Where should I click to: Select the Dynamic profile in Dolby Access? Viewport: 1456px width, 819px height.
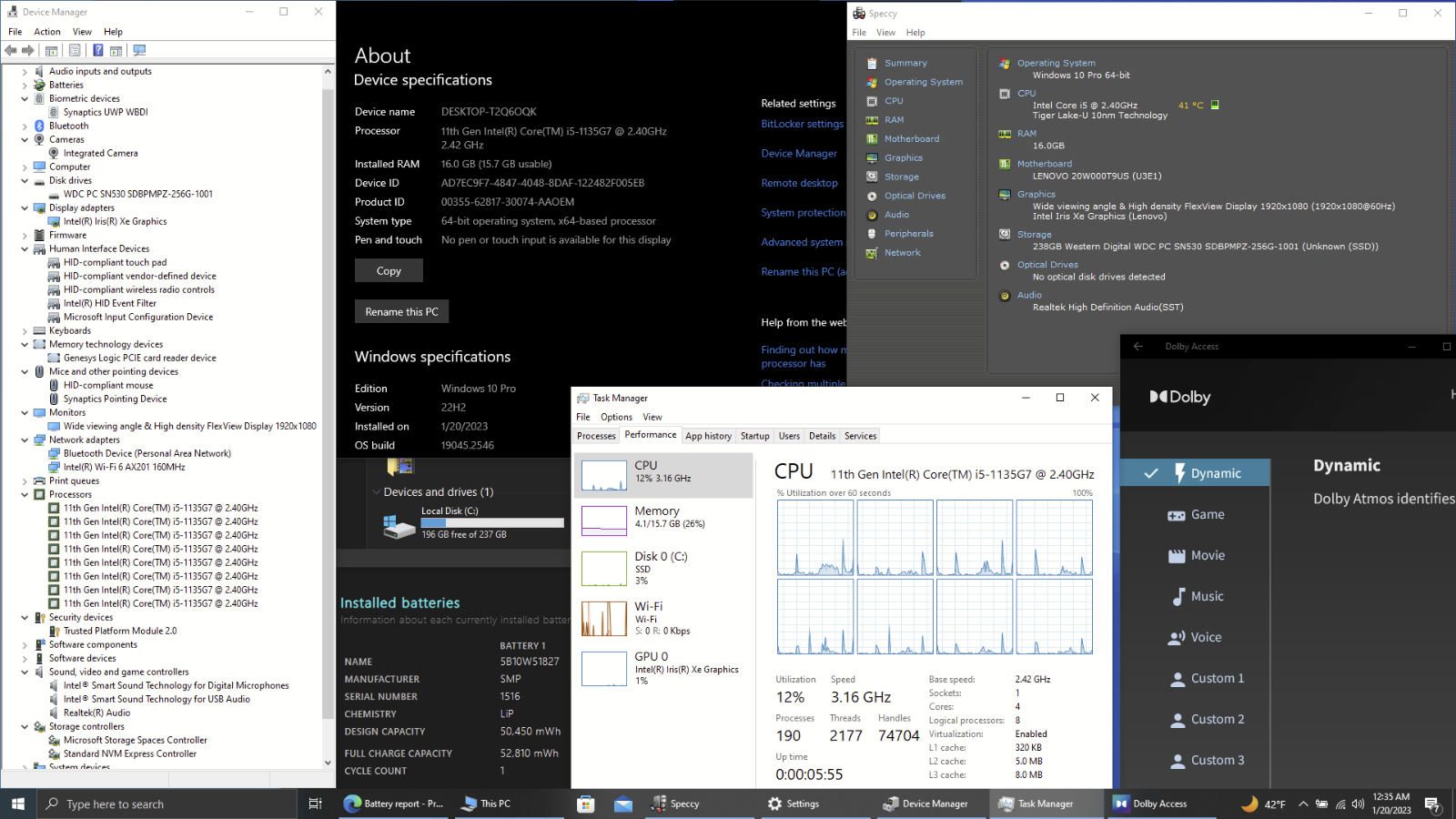click(1195, 473)
